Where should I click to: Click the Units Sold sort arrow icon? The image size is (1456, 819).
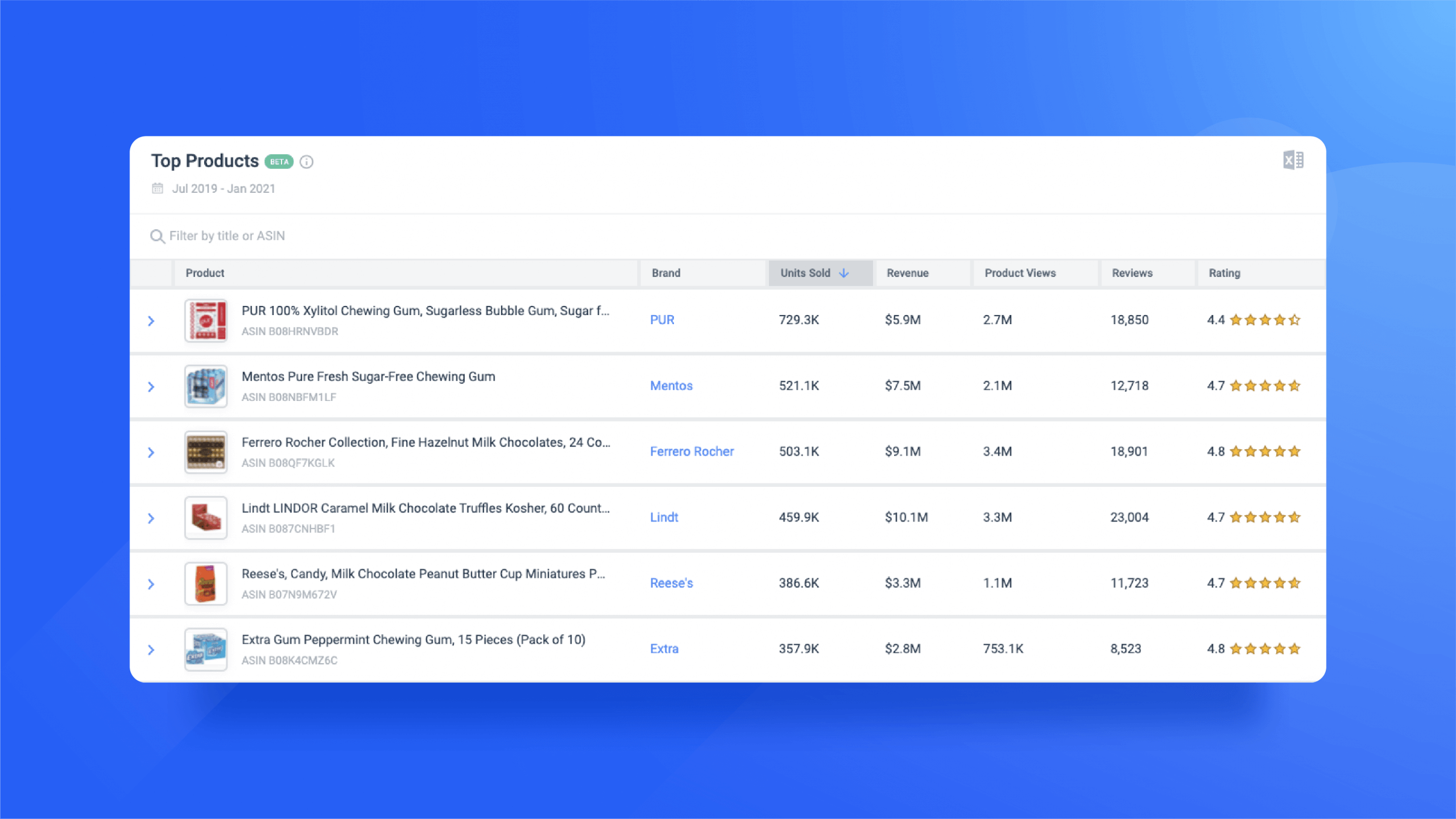pos(844,273)
